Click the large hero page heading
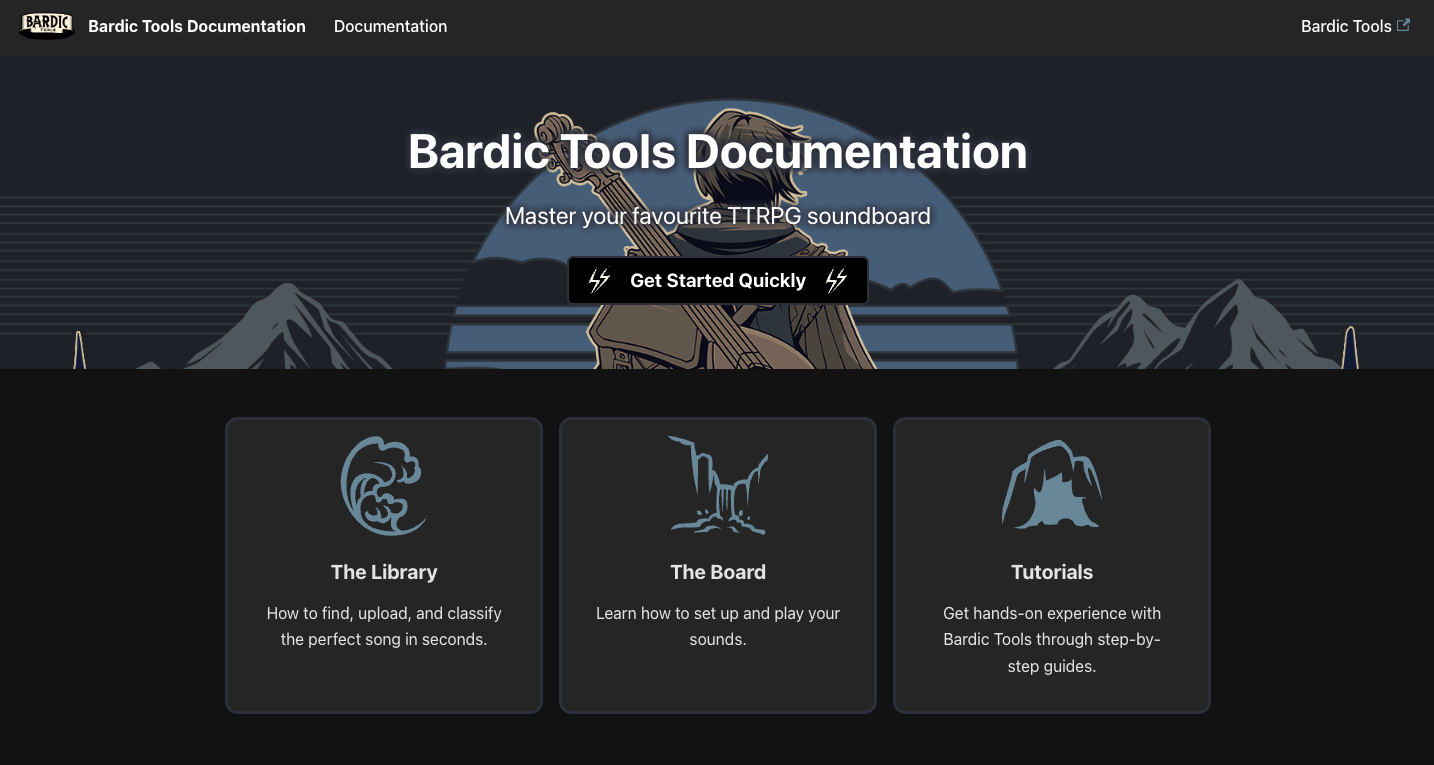 (x=717, y=152)
